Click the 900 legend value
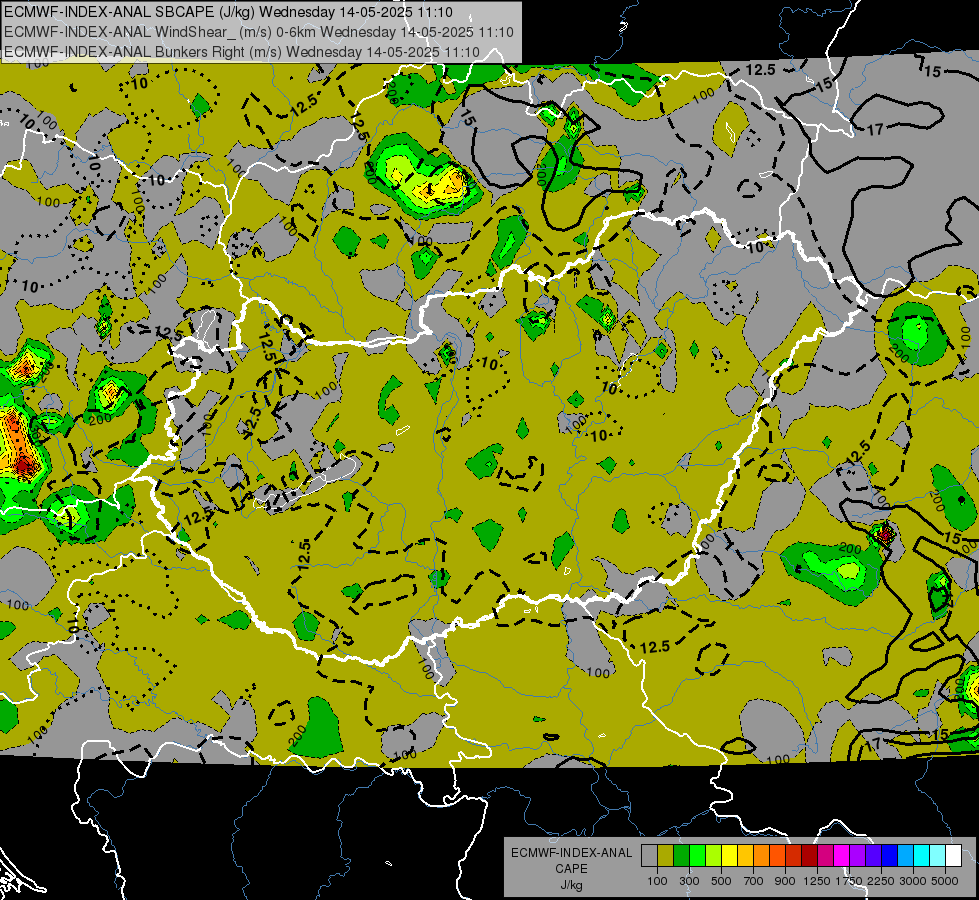 pyautogui.click(x=785, y=881)
